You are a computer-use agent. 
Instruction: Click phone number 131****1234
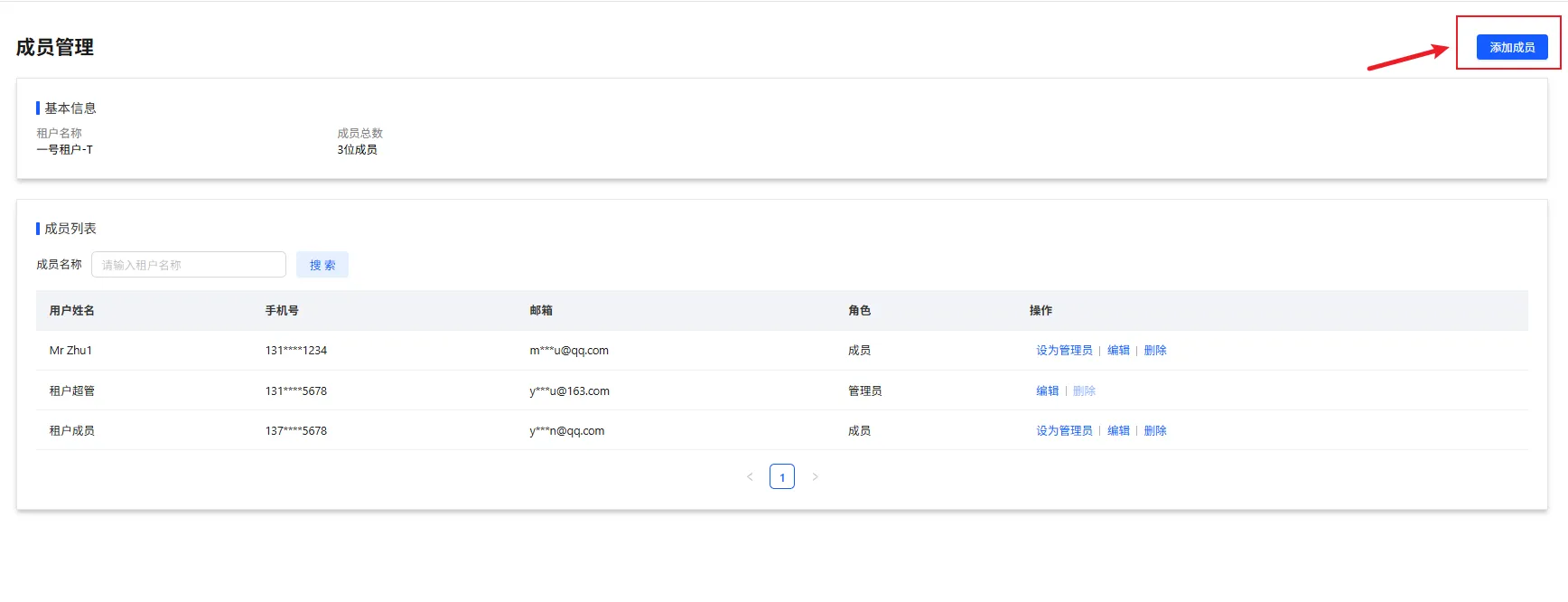[x=296, y=351]
